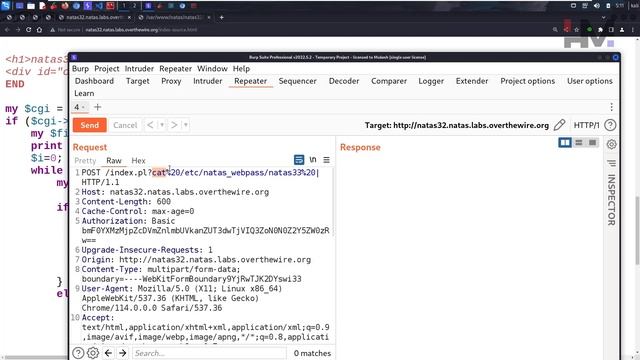
Task: Select top-bottom response layout
Action: [x=579, y=142]
